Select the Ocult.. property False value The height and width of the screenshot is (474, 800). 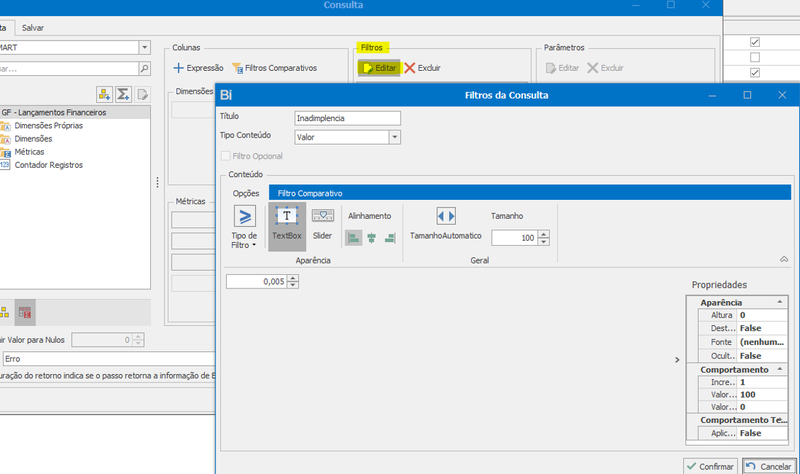click(762, 356)
